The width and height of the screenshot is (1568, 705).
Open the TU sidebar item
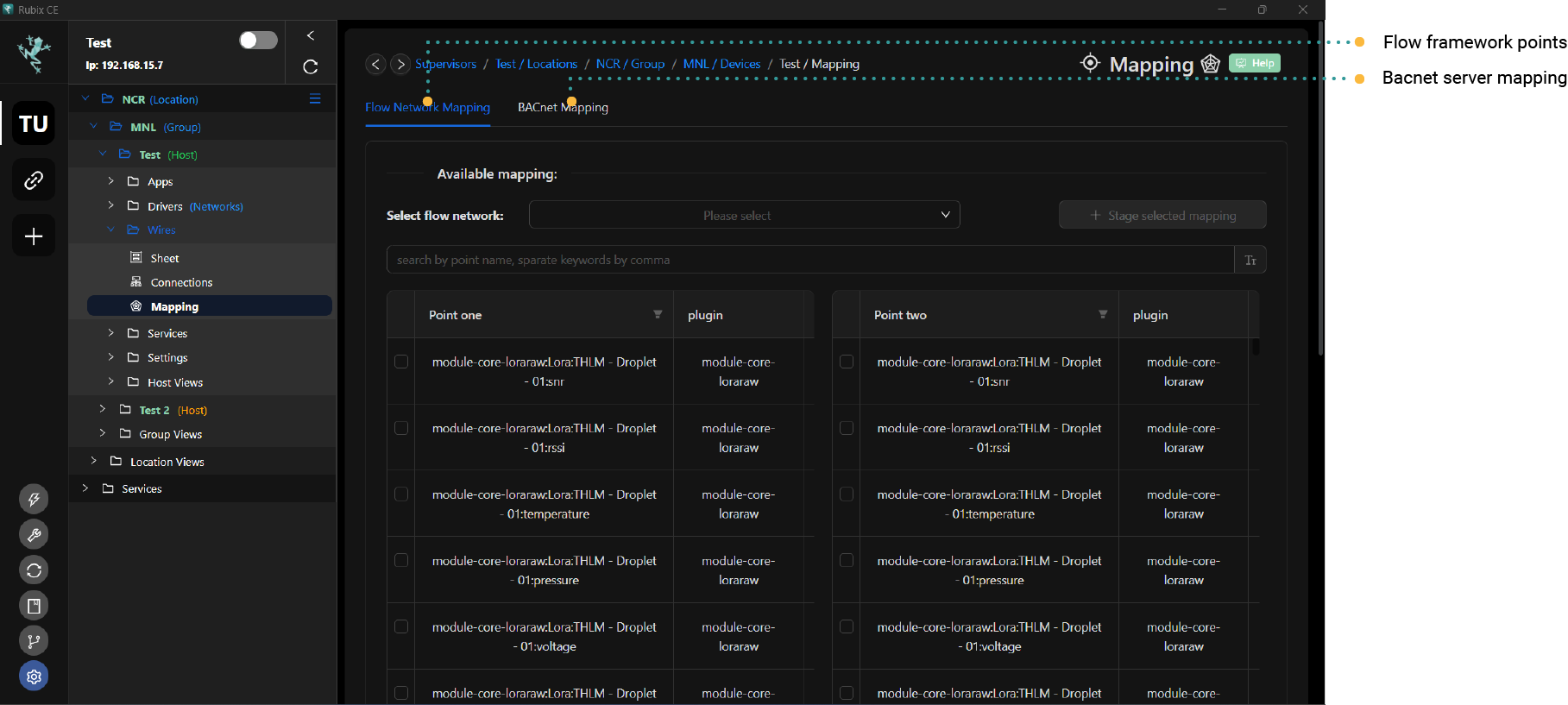(x=34, y=124)
